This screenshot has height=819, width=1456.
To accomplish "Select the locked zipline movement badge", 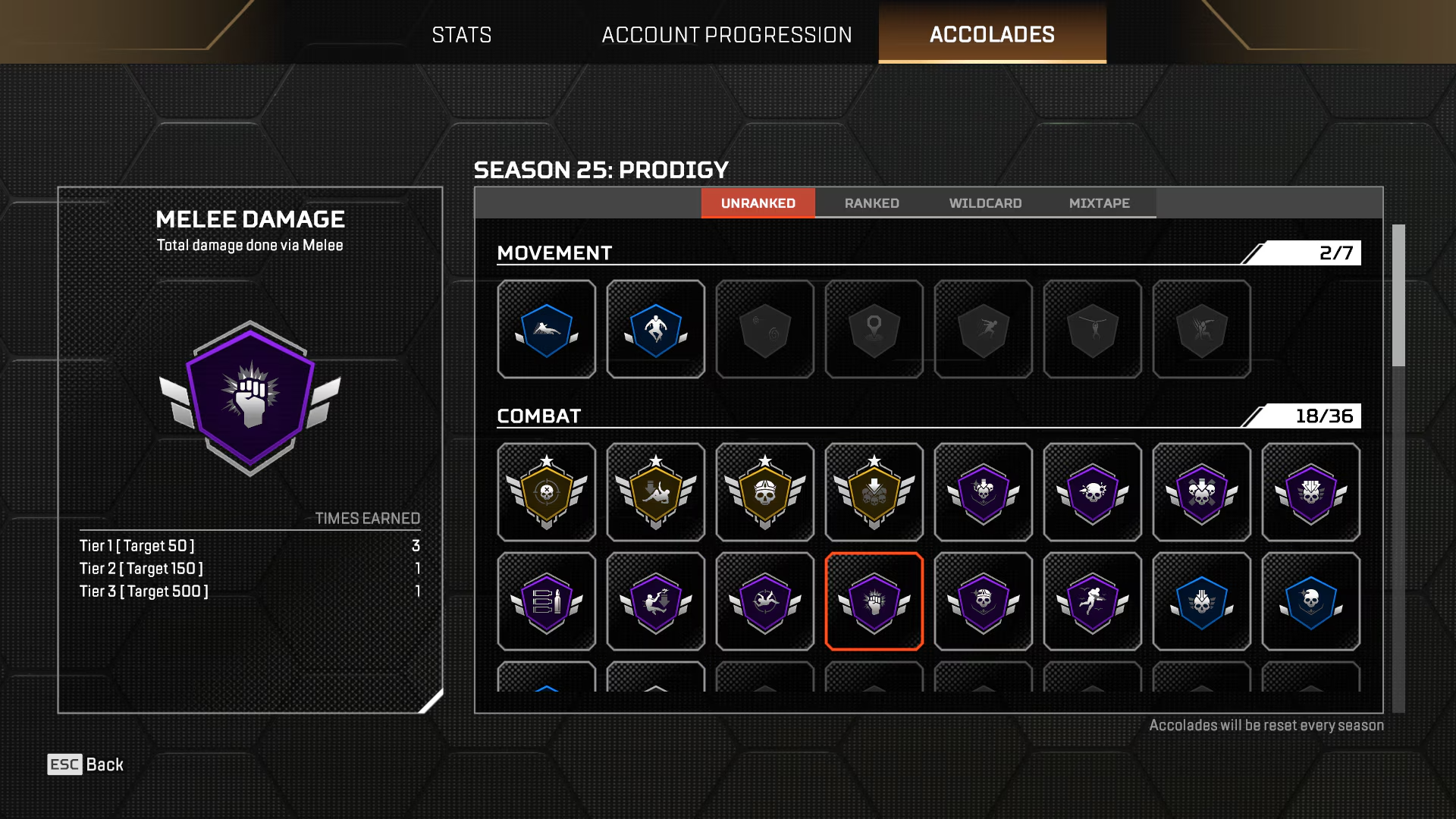I will [1093, 329].
